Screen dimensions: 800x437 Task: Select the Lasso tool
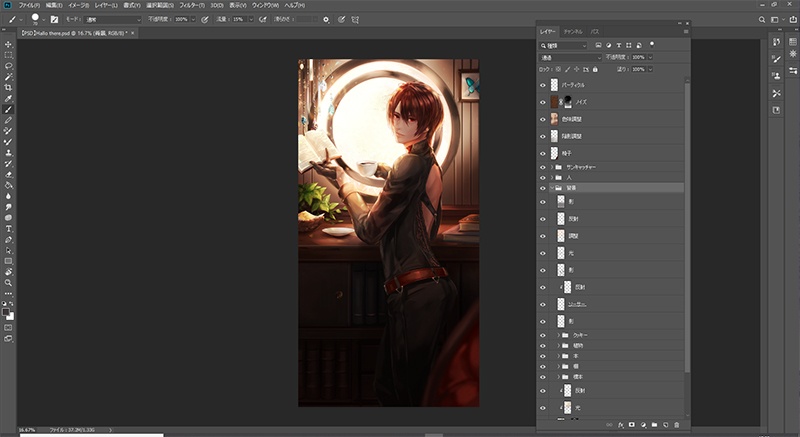click(8, 66)
